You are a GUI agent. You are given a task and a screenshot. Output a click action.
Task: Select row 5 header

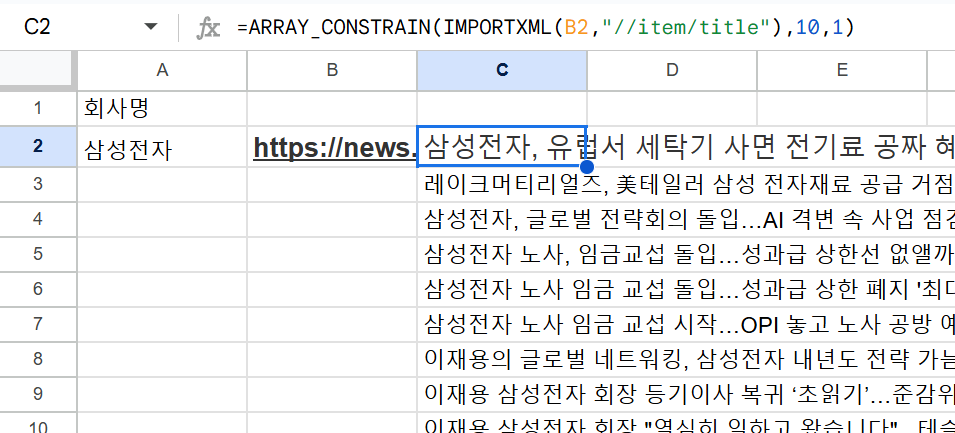pos(38,254)
